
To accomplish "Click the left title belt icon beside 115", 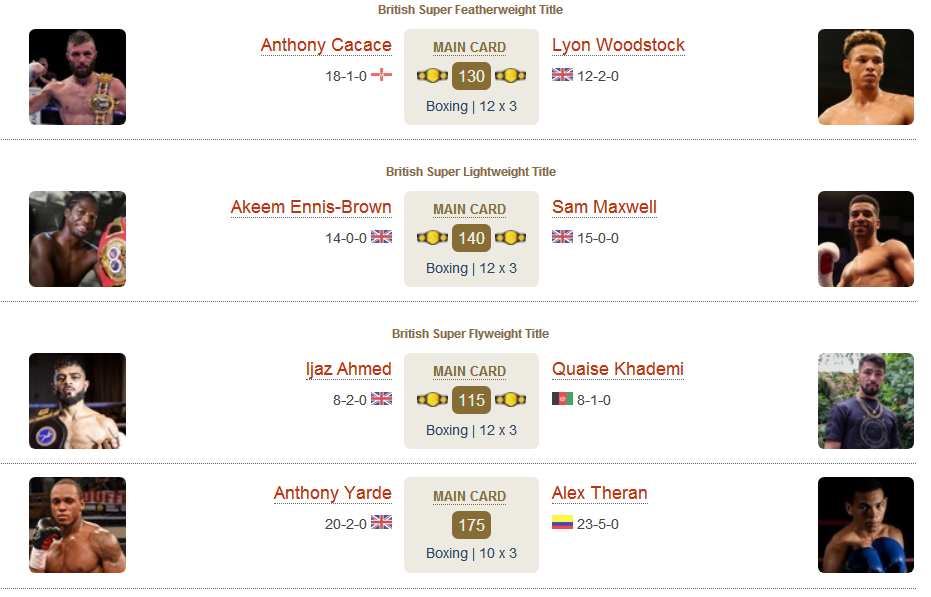I will click(432, 400).
